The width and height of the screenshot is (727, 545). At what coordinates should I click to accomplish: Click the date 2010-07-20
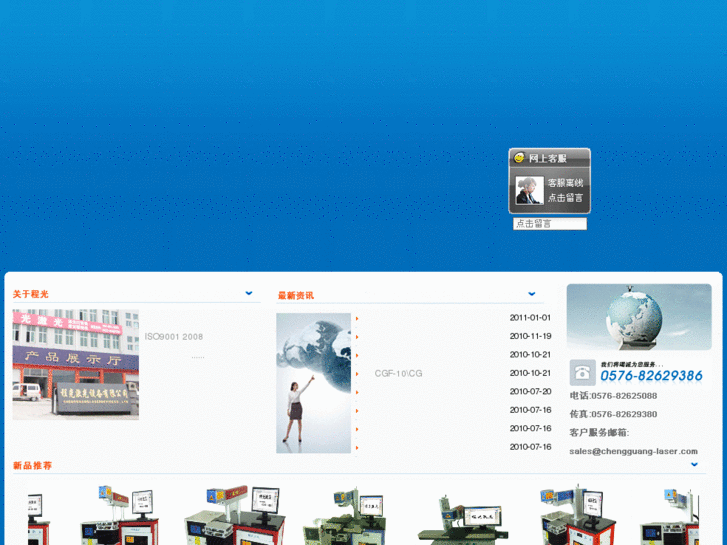tap(530, 391)
